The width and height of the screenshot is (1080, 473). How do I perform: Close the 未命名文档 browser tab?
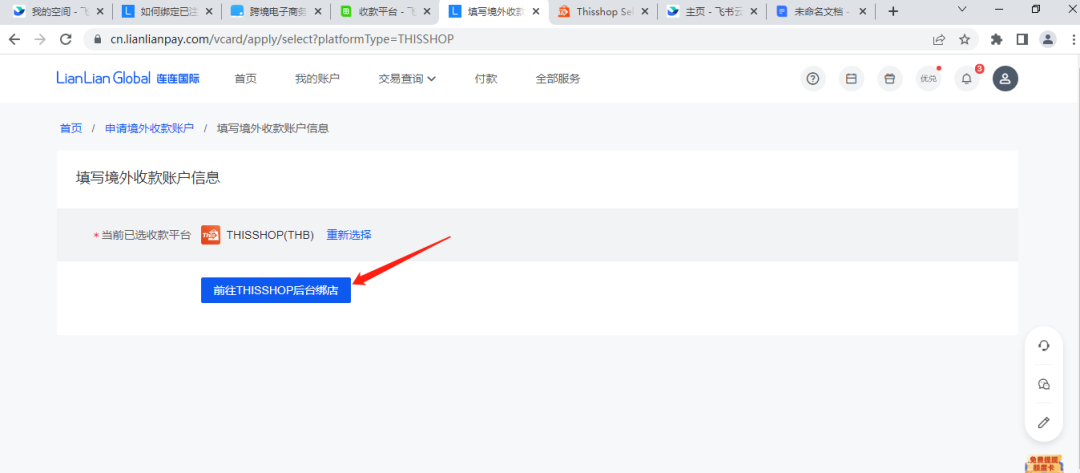point(862,12)
